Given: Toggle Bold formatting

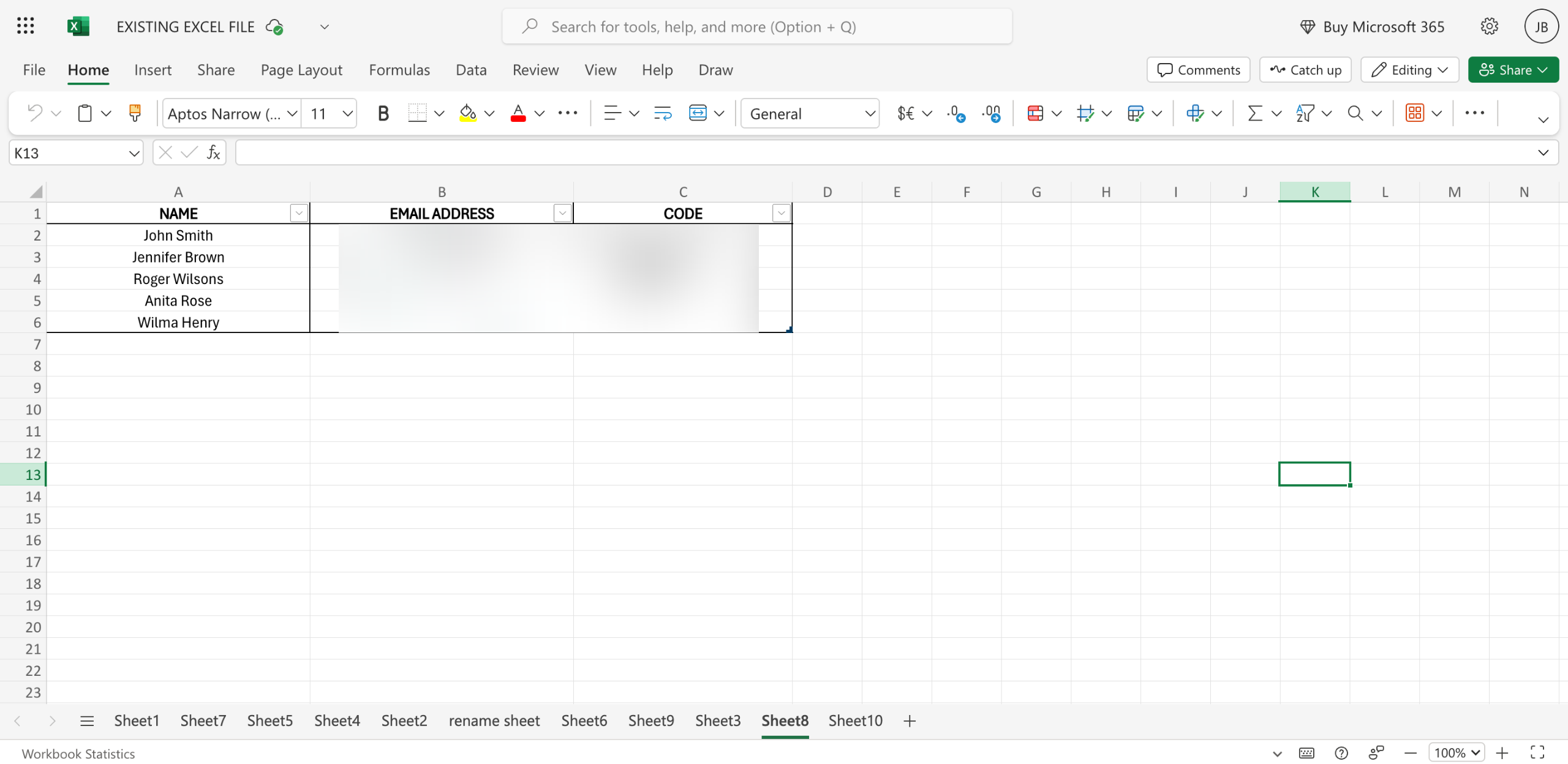Looking at the screenshot, I should tap(383, 113).
